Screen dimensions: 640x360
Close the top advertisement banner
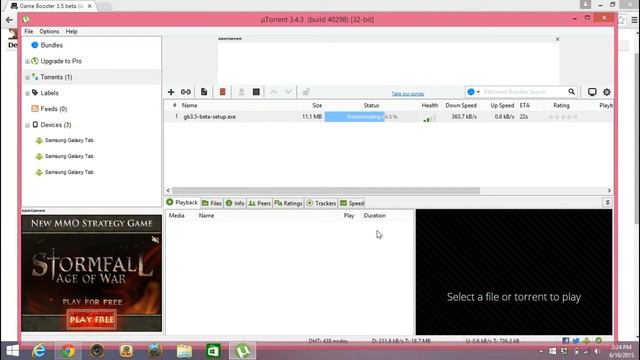[x=558, y=39]
